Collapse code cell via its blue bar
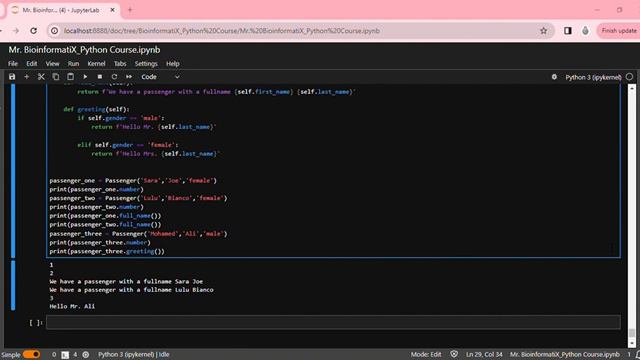The height and width of the screenshot is (360, 640). [x=13, y=171]
